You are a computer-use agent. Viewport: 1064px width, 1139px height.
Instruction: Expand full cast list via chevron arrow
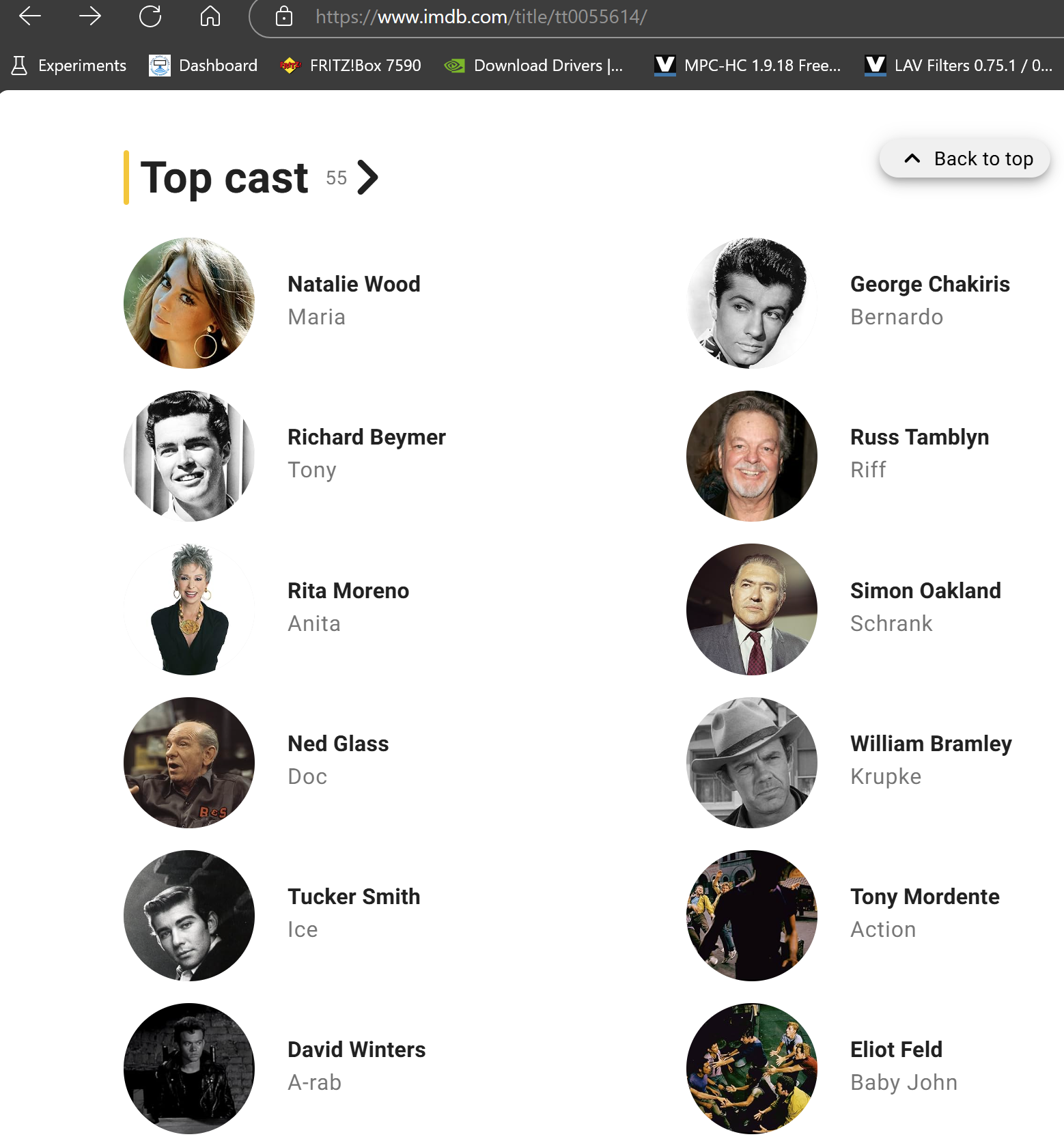coord(367,178)
